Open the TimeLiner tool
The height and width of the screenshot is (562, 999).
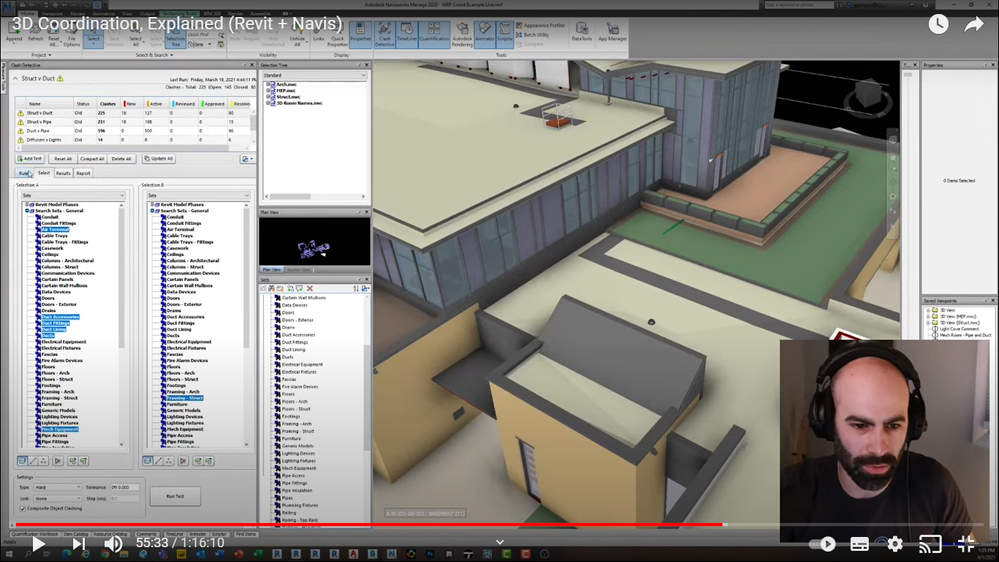(406, 32)
